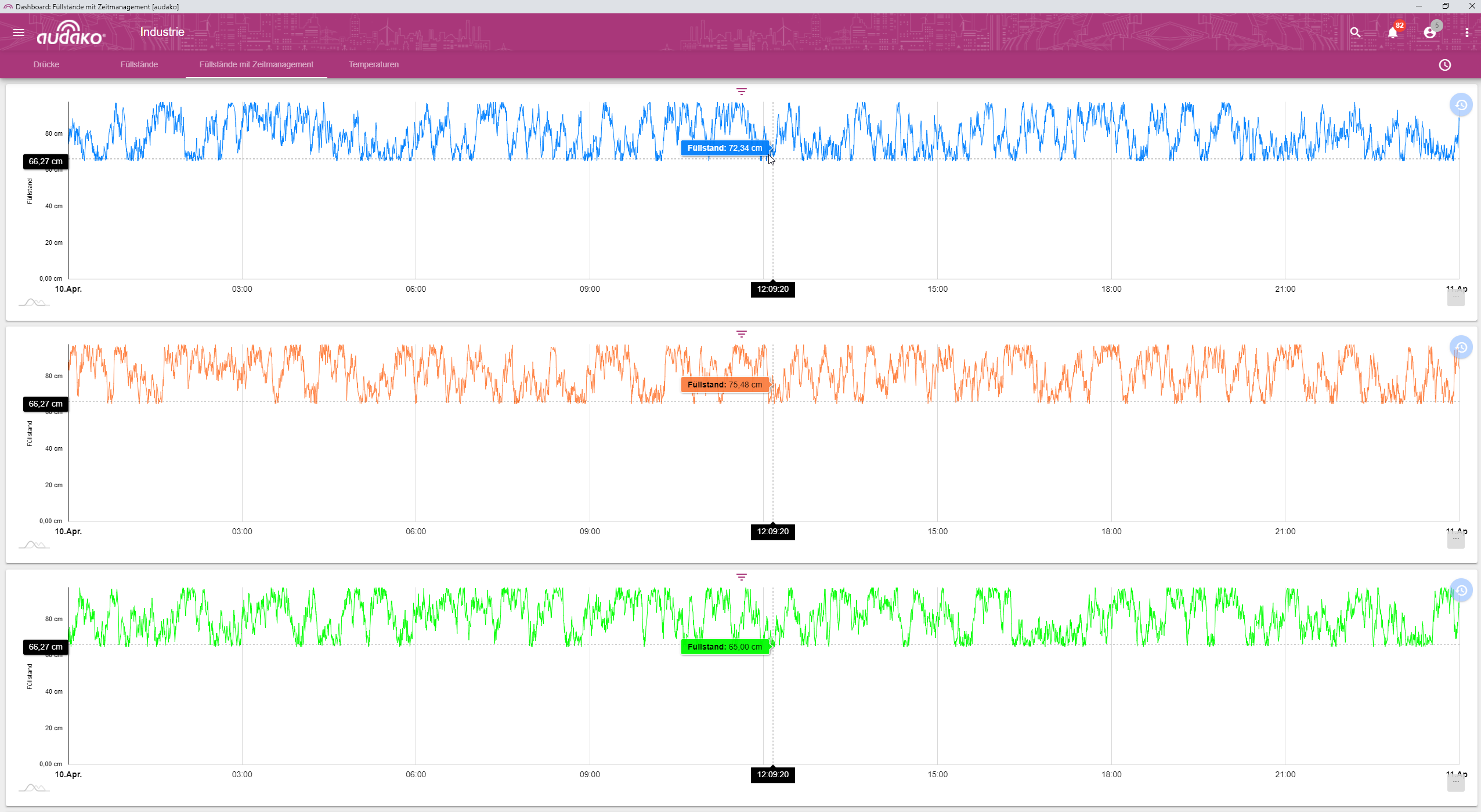Switch to the Drücke tab
Screen dimensions: 1481x812
46,64
